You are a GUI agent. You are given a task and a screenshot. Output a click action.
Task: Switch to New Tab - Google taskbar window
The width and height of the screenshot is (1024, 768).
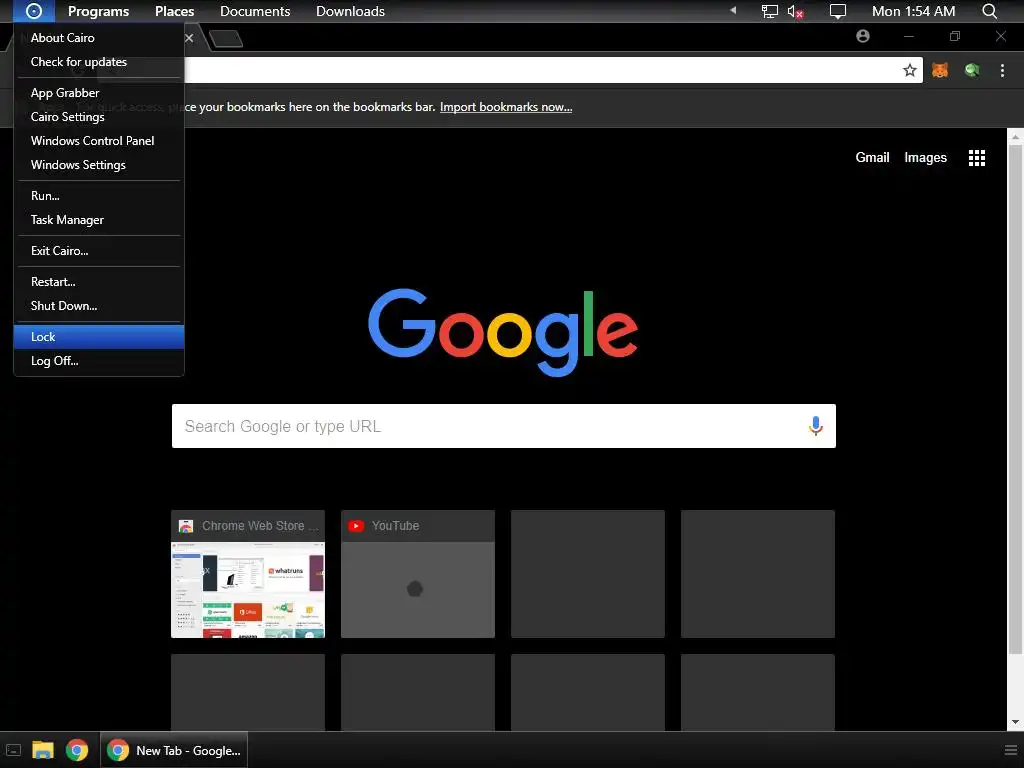click(174, 750)
